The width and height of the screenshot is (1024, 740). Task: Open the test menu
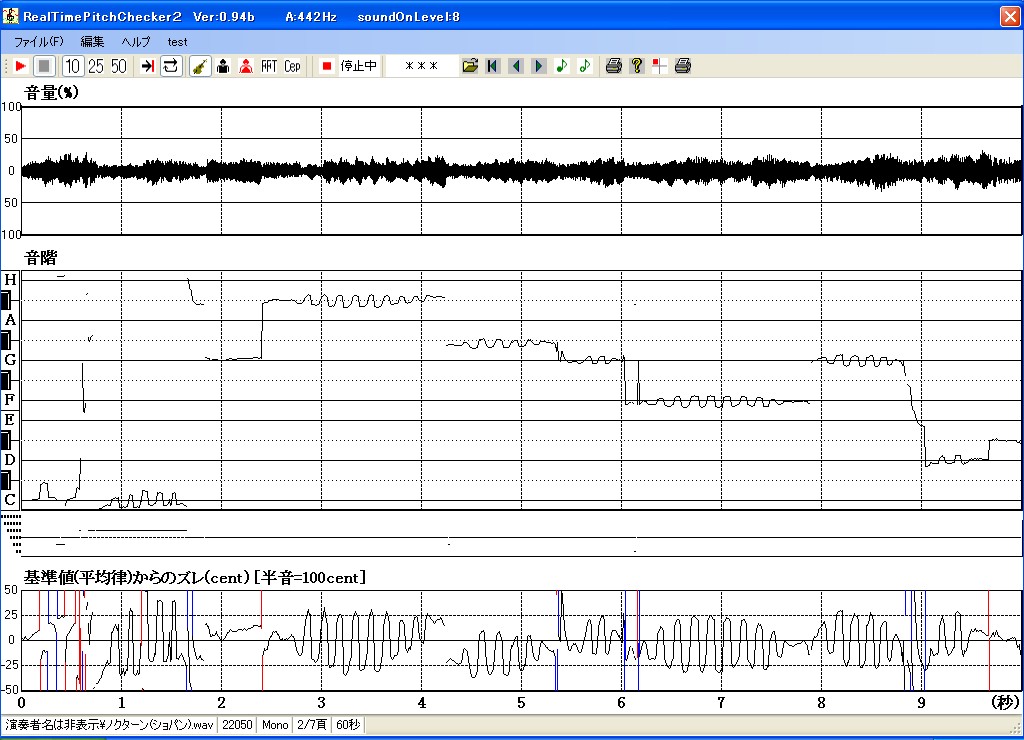tap(177, 42)
